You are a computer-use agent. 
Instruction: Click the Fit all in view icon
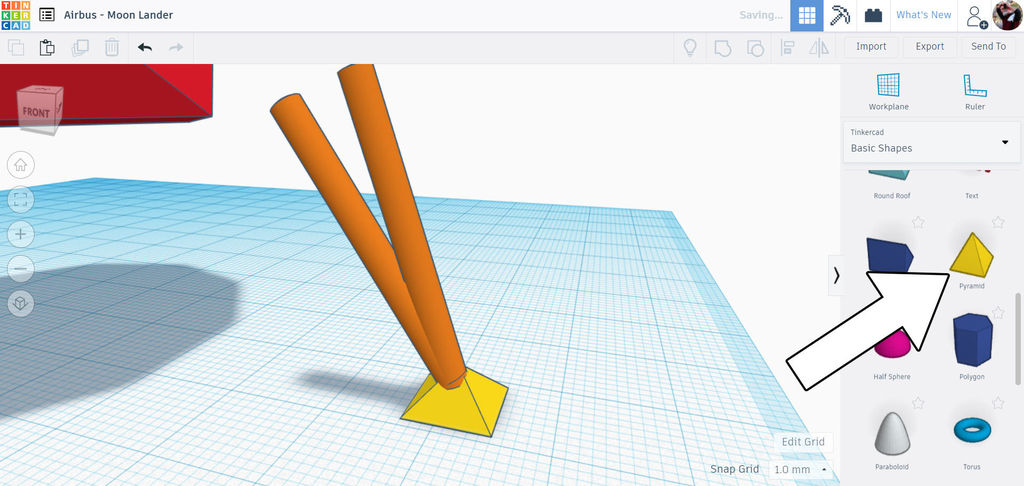pos(20,199)
